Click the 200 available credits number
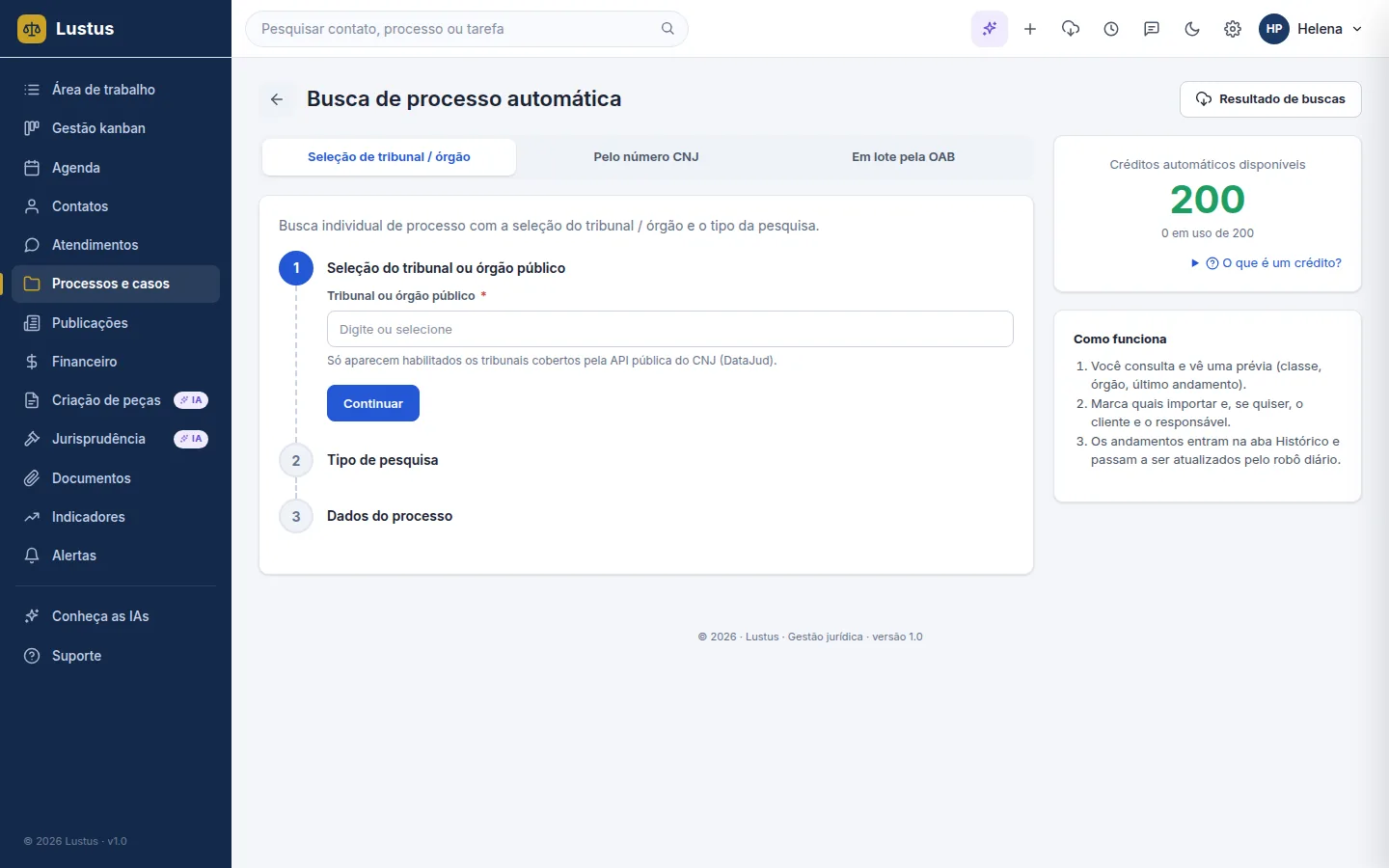1389x868 pixels. (1208, 200)
